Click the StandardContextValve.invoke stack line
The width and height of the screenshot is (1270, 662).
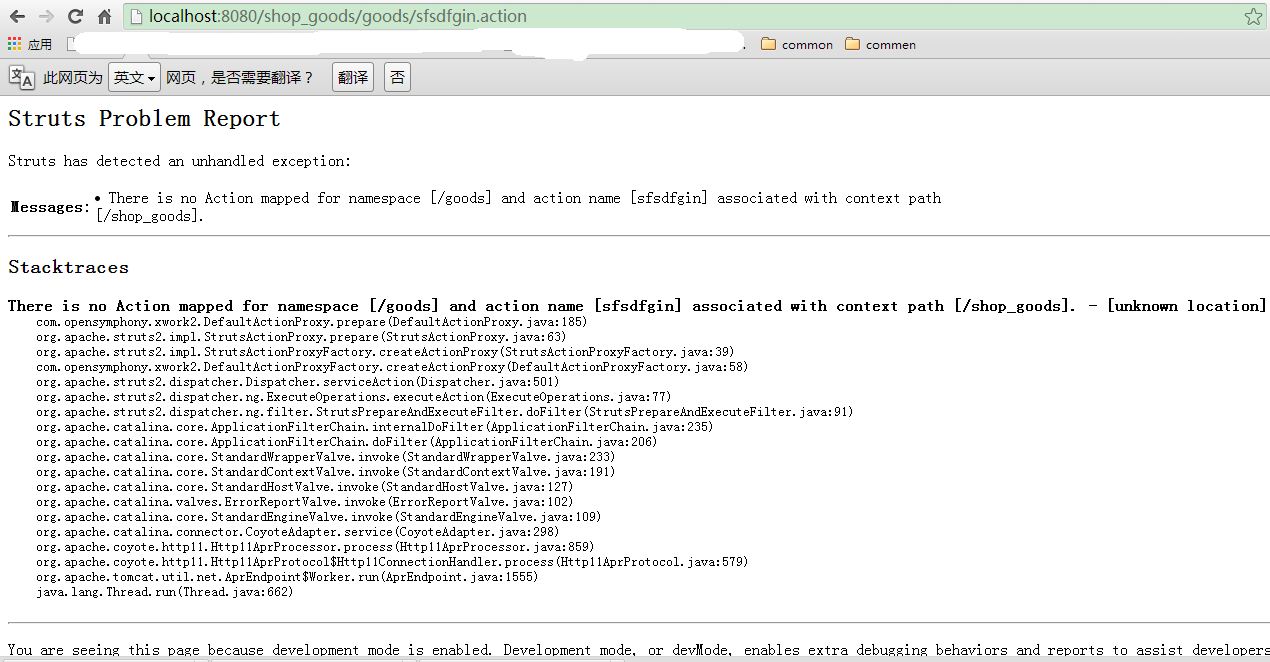pyautogui.click(x=325, y=472)
